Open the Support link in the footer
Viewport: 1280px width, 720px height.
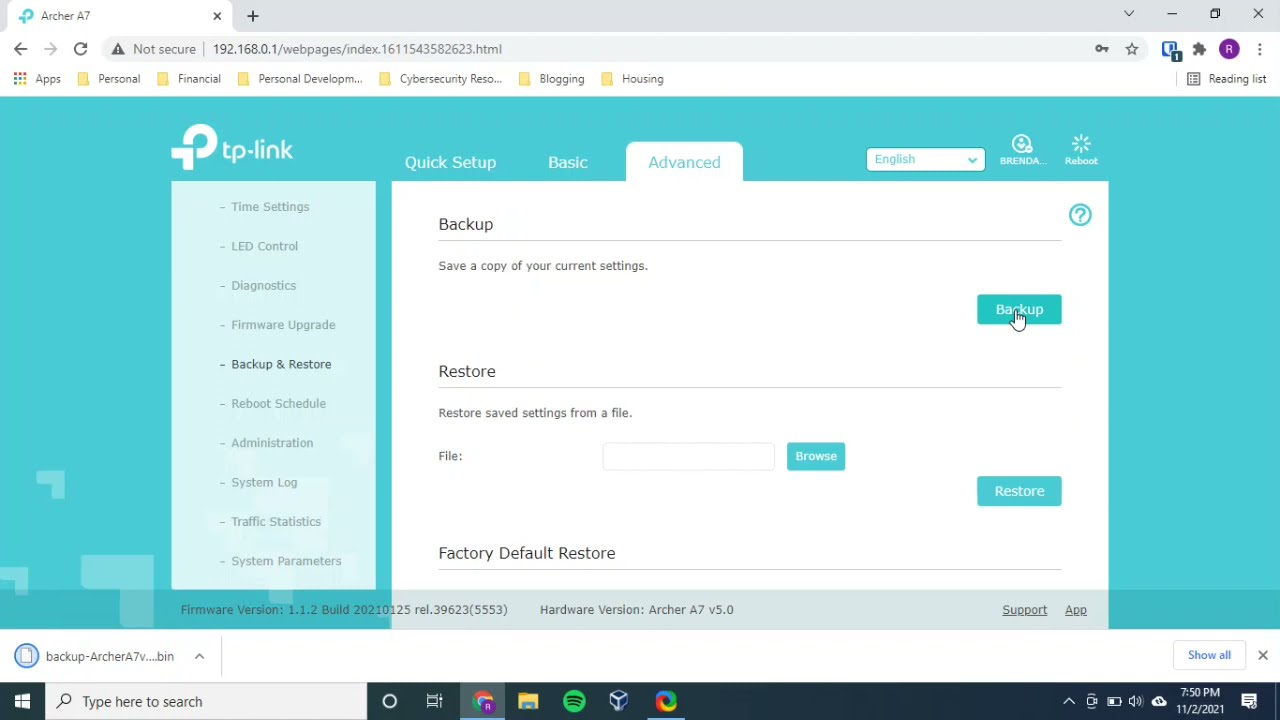(x=1024, y=610)
